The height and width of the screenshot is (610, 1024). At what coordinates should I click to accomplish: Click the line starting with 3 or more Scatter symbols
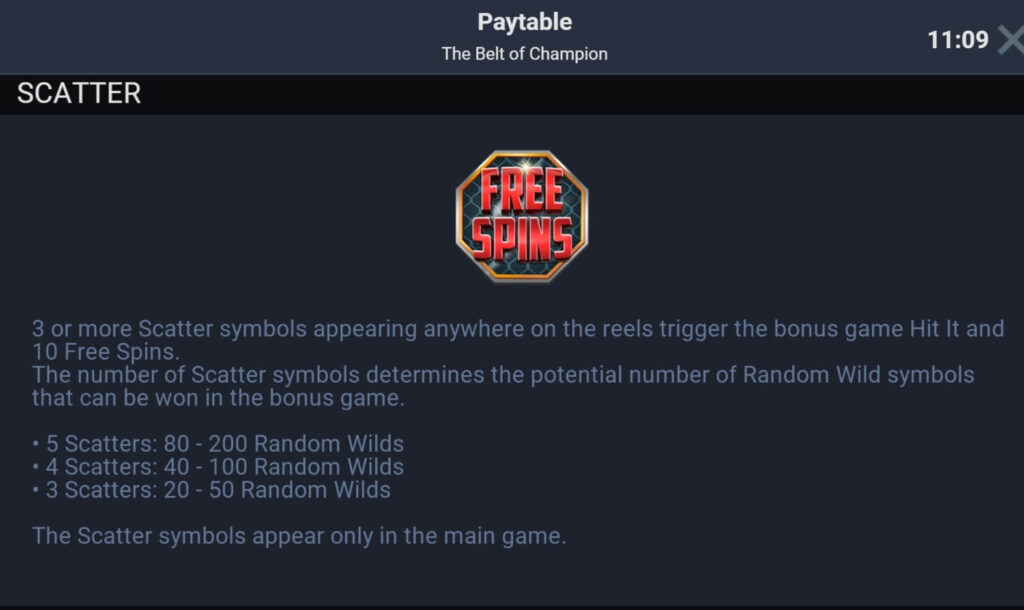click(x=518, y=329)
